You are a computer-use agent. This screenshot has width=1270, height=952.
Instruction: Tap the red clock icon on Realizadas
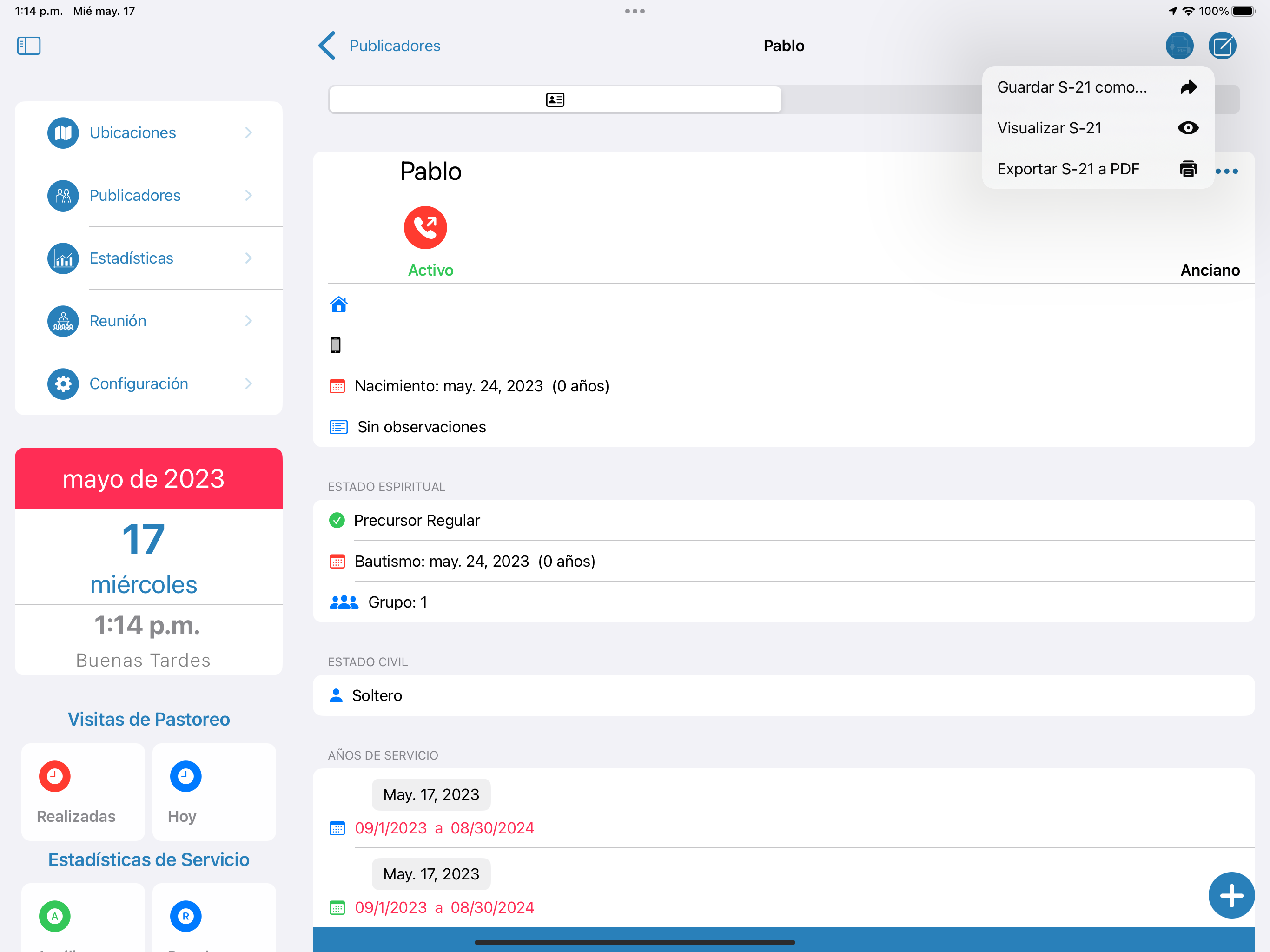tap(54, 776)
